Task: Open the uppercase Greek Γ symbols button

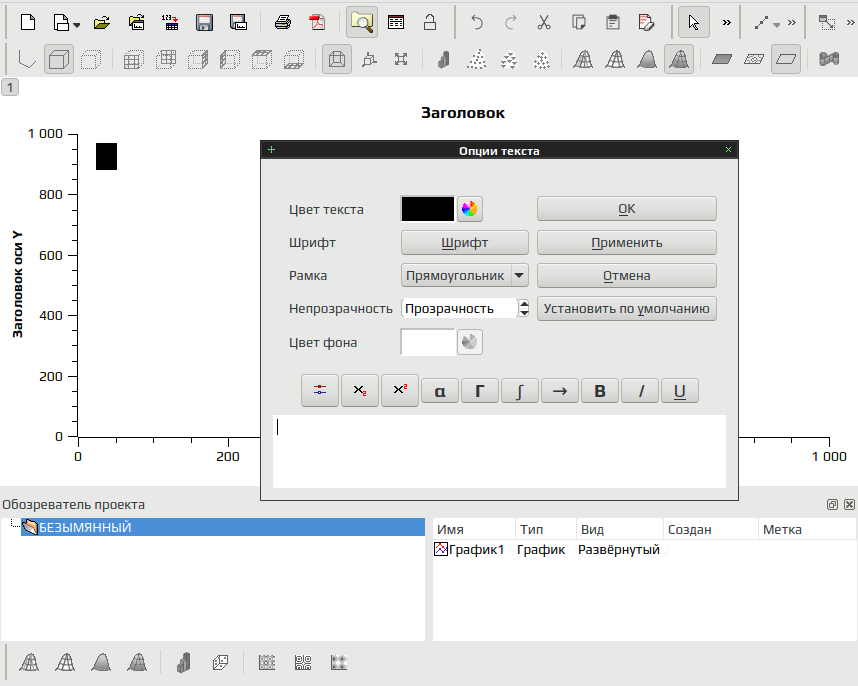Action: tap(480, 391)
